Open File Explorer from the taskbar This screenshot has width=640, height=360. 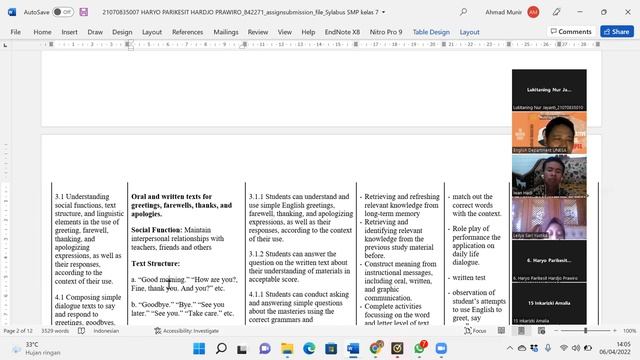pyautogui.click(x=287, y=349)
